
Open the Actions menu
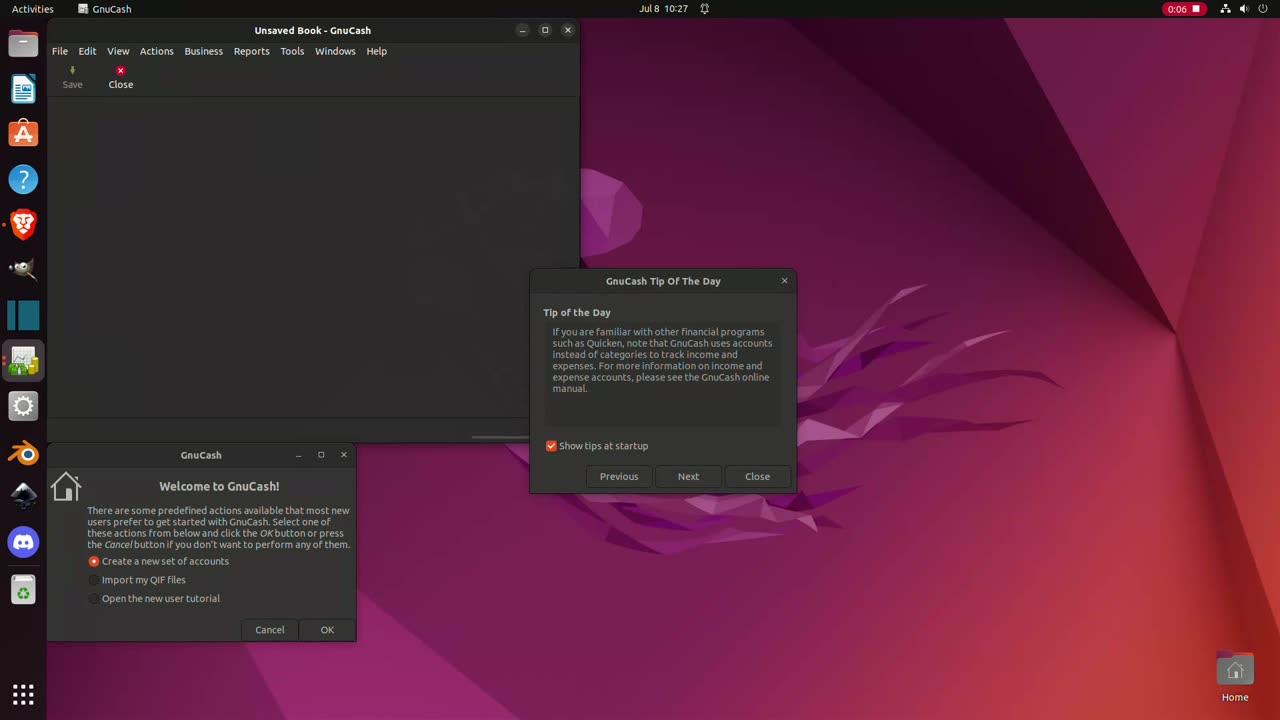[156, 51]
